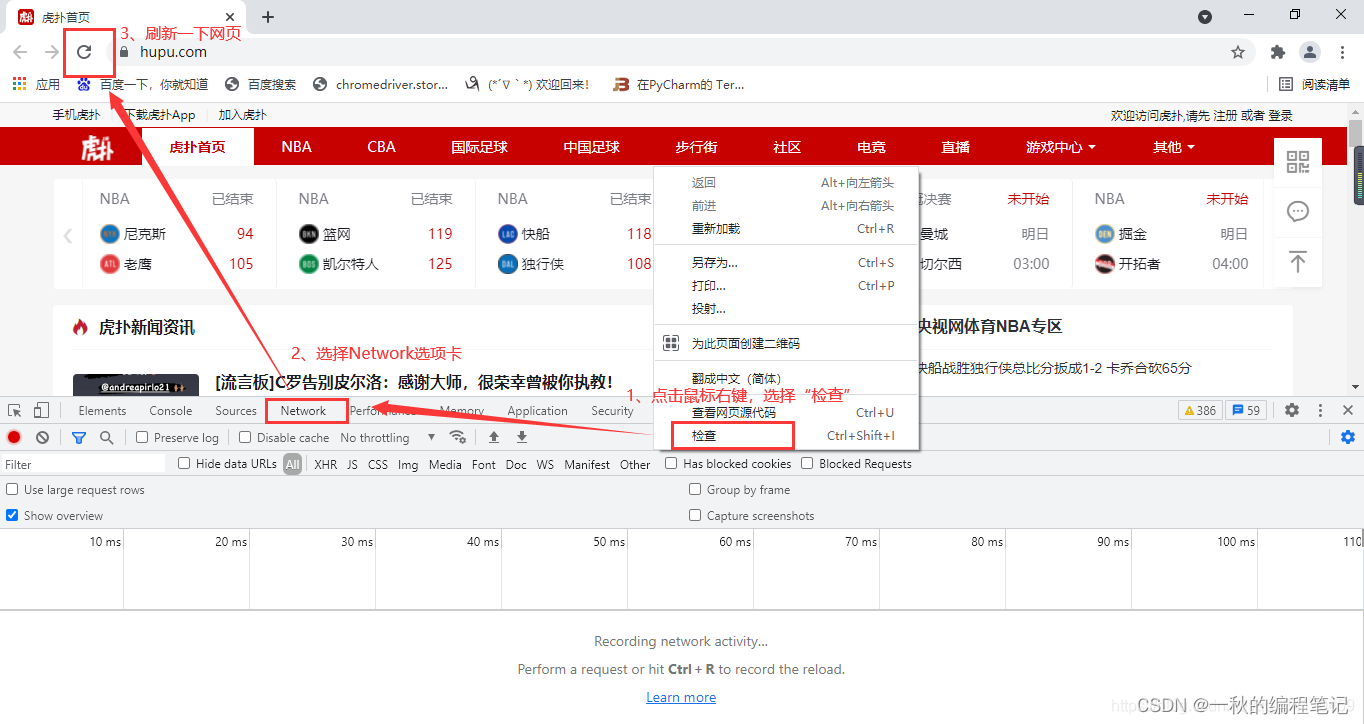This screenshot has height=724, width=1364.
Task: Open the Chrome profile avatar
Action: coord(1310,52)
